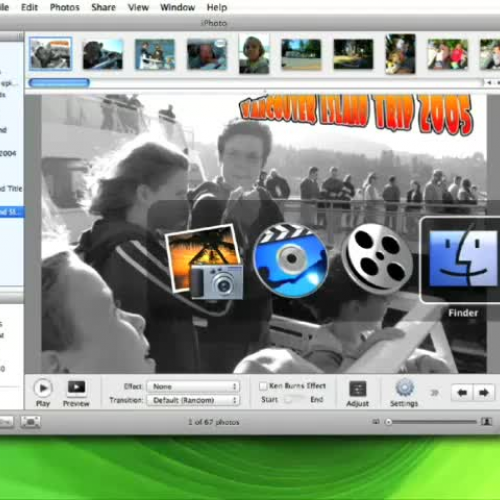Click the '1 of 67 photos' status text
Viewport: 500px width, 500px height.
tap(214, 422)
